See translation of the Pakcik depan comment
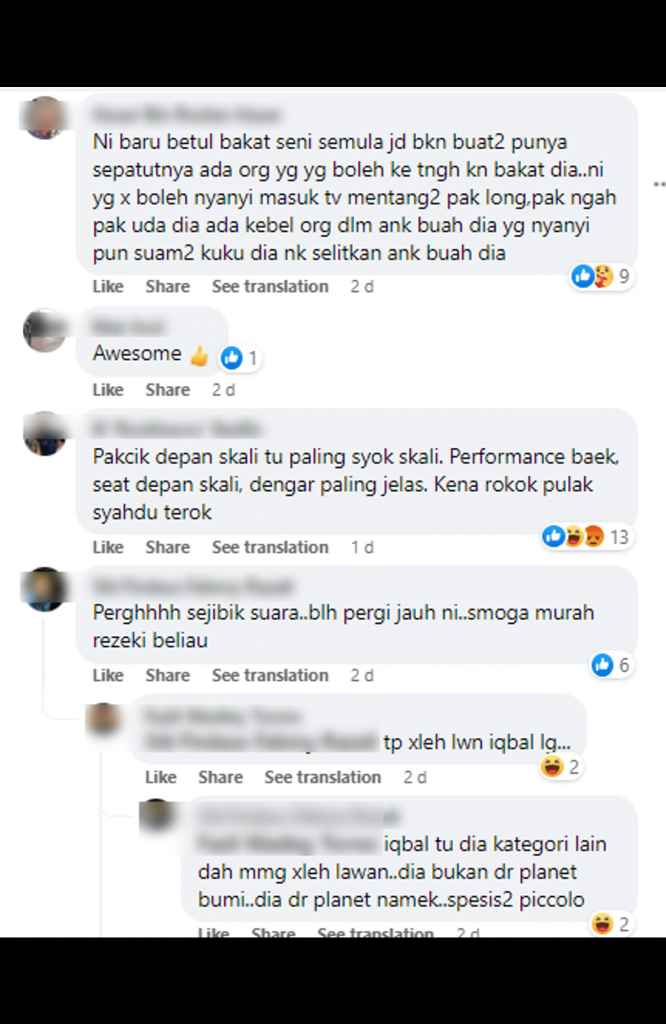 pos(270,547)
